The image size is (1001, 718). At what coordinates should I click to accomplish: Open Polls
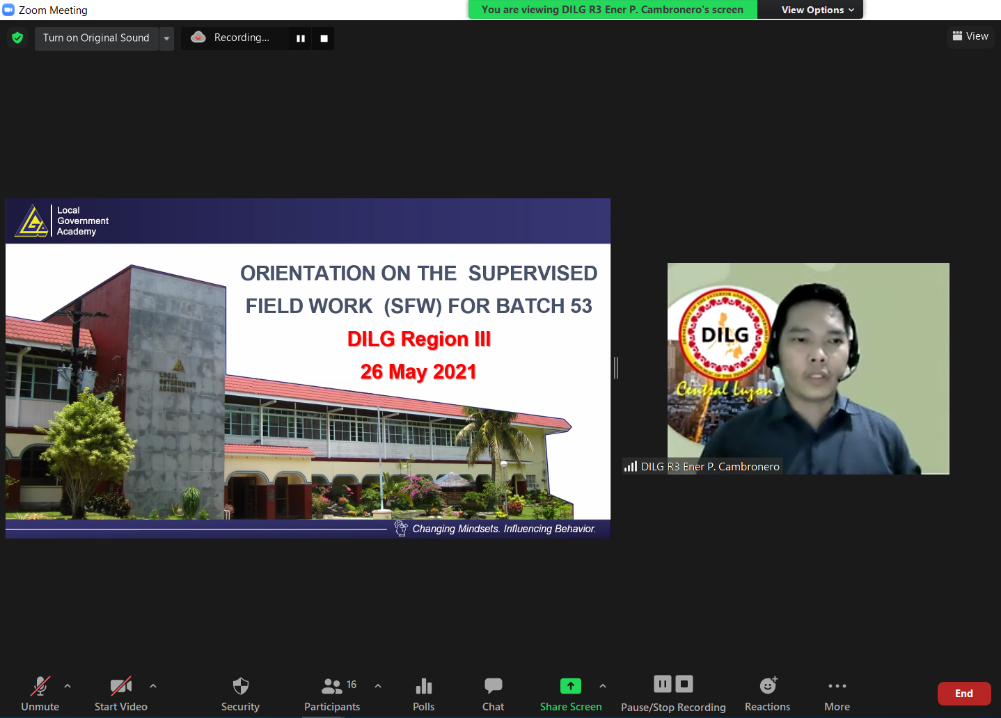pyautogui.click(x=424, y=693)
